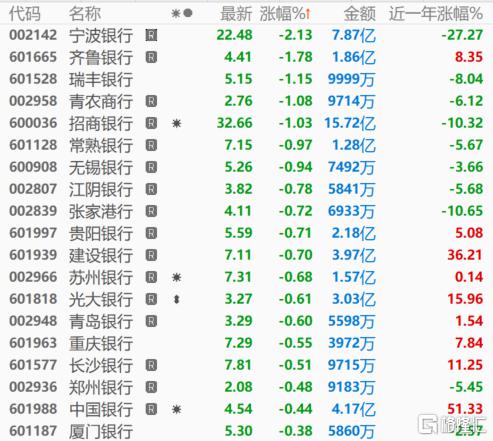493x441 pixels.
Task: Select the 宁波银行 stock name
Action: [x=101, y=35]
